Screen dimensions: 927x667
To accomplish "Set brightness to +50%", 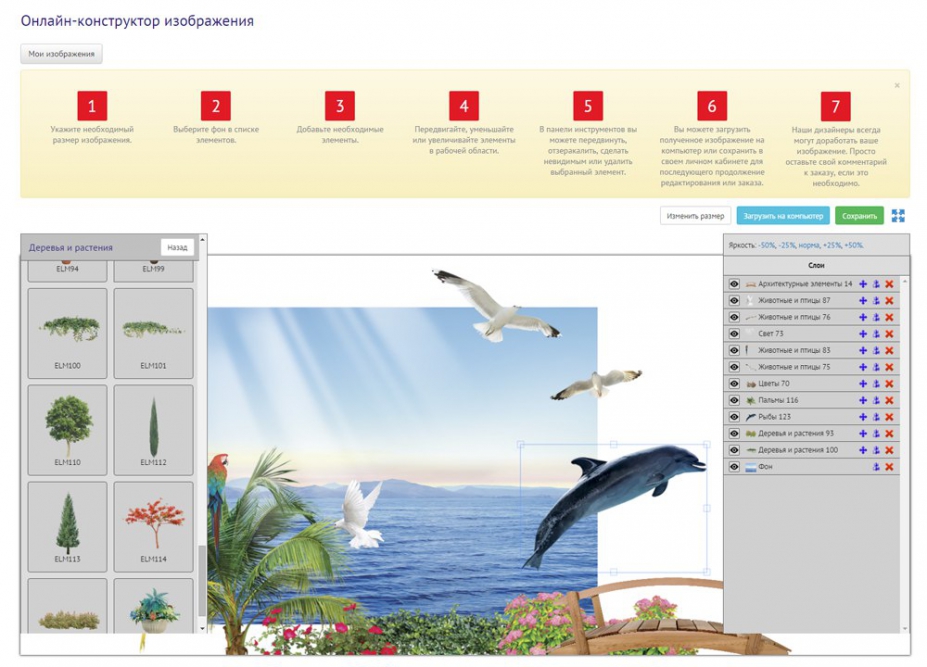I will (x=854, y=245).
